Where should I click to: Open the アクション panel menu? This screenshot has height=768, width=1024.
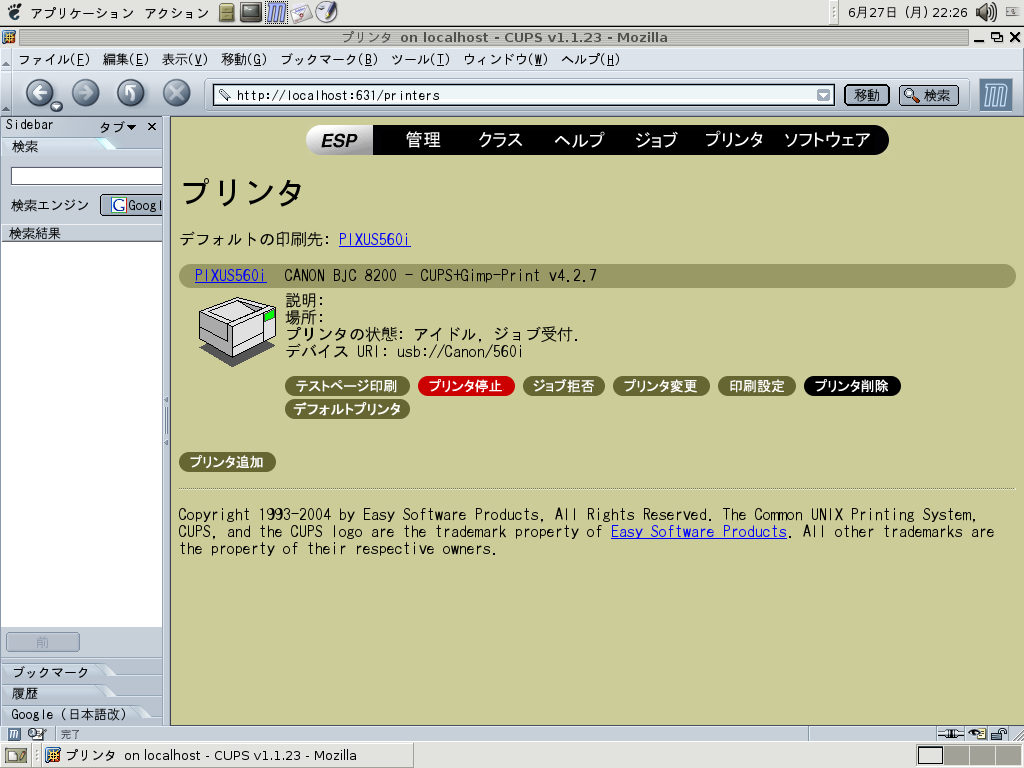pyautogui.click(x=176, y=13)
